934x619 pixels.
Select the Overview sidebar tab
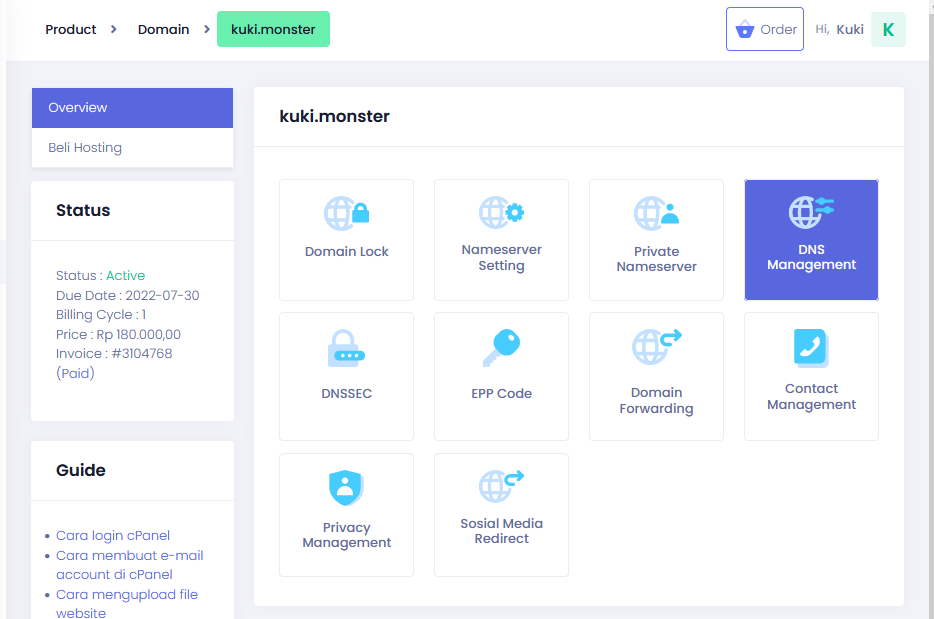click(x=132, y=108)
